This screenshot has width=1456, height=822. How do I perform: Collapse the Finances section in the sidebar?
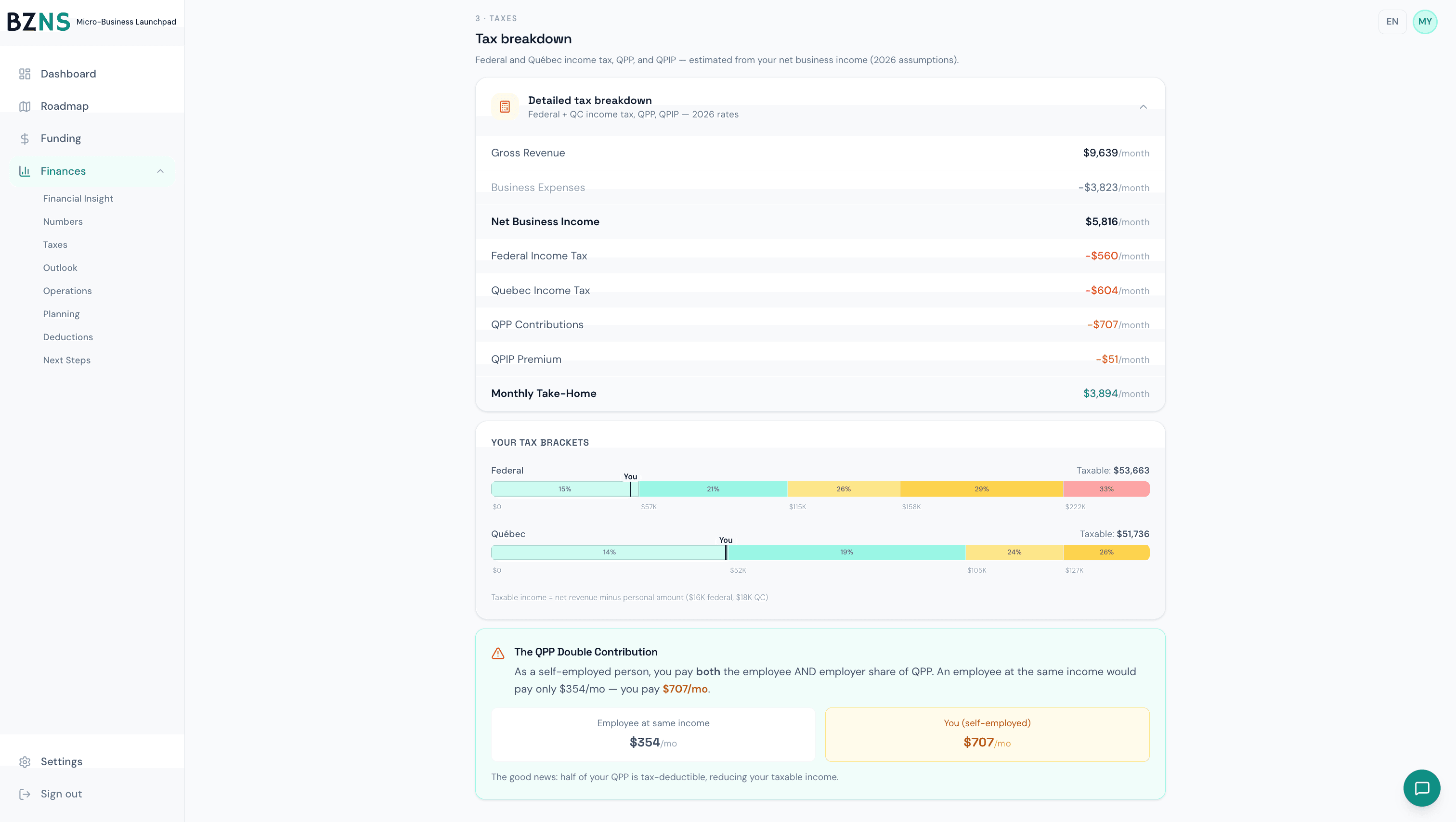160,171
